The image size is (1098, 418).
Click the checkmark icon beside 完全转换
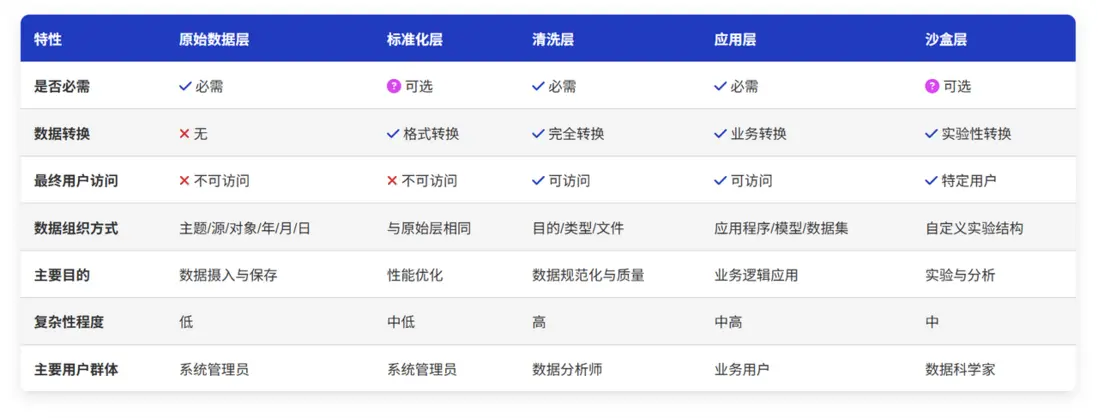pyautogui.click(x=539, y=133)
